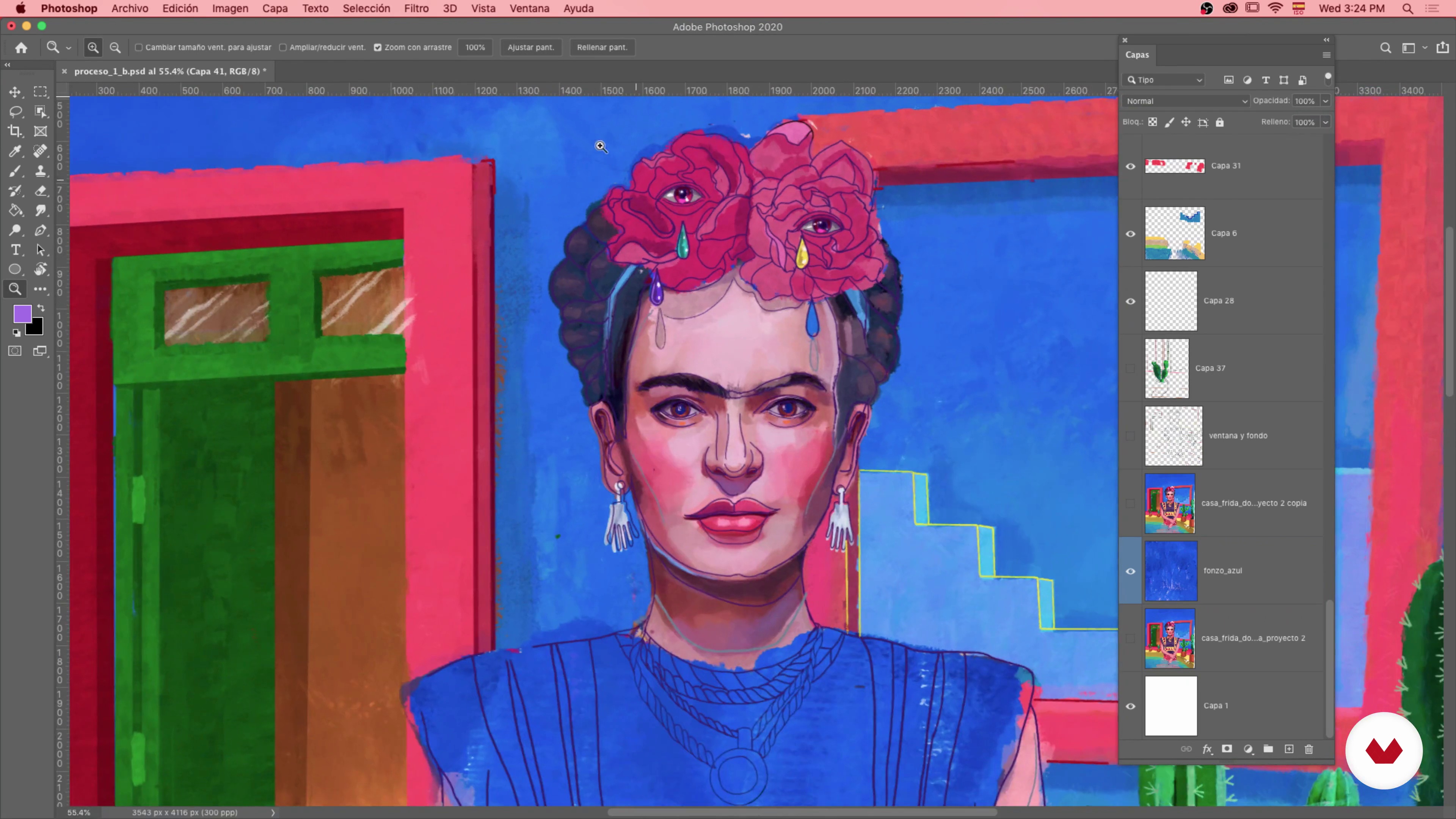Create a new layer
The width and height of the screenshot is (1456, 819).
pos(1289,749)
